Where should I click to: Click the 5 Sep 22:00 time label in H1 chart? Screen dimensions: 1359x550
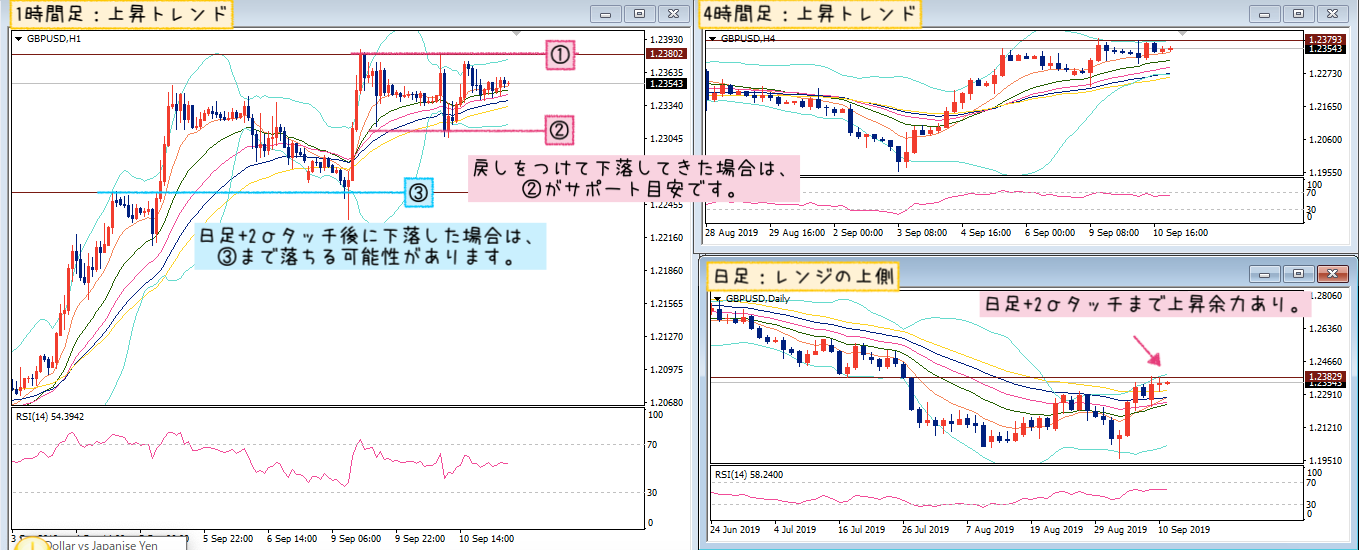227,538
